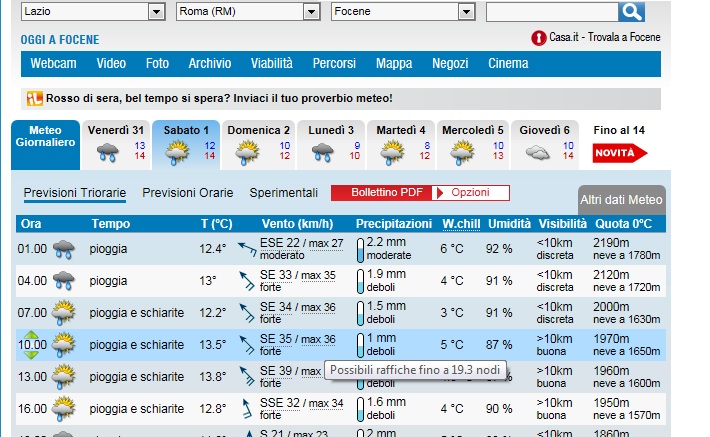Open the Previsioni Orarie link

pyautogui.click(x=187, y=192)
